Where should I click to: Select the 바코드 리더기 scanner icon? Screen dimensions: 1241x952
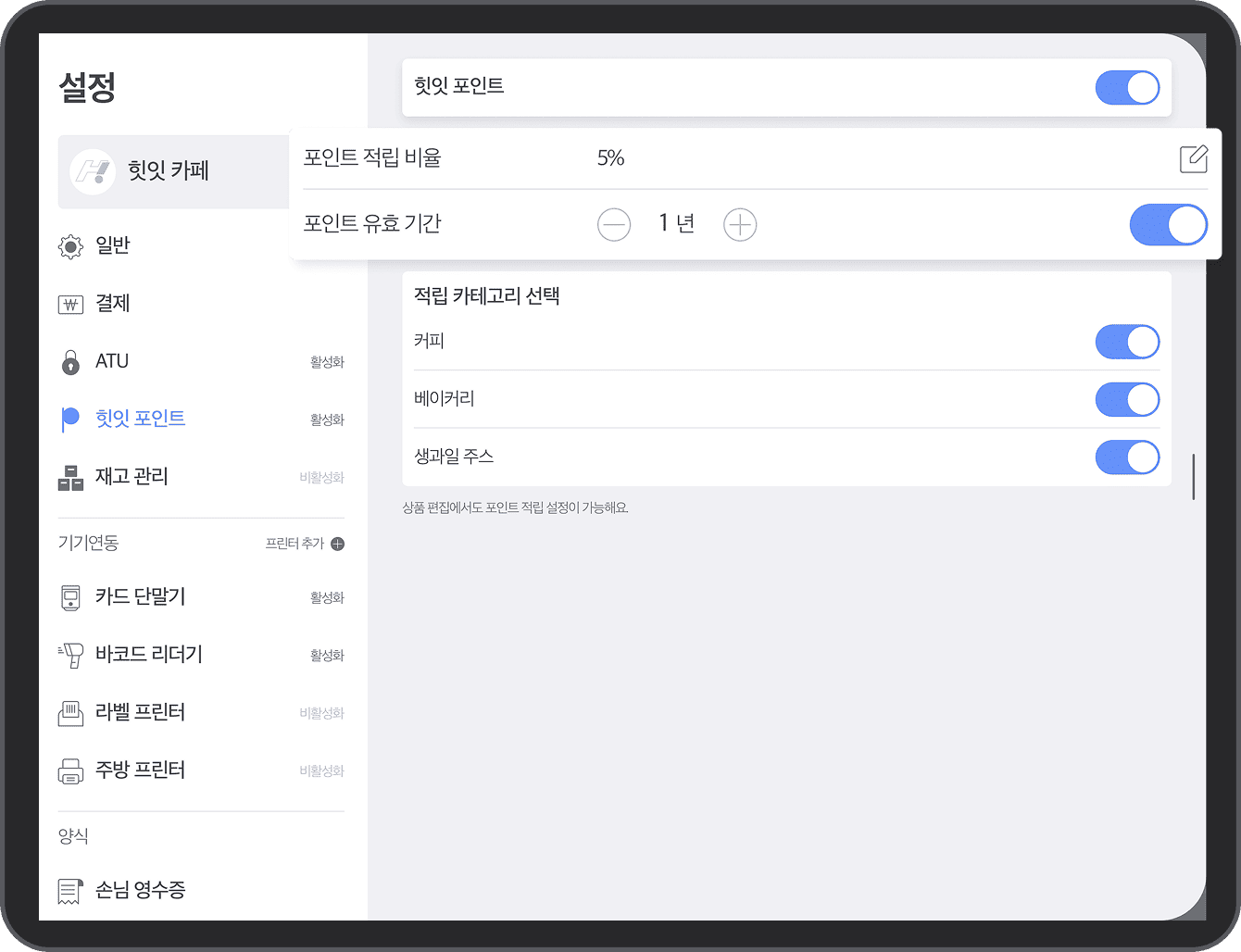[x=70, y=656]
